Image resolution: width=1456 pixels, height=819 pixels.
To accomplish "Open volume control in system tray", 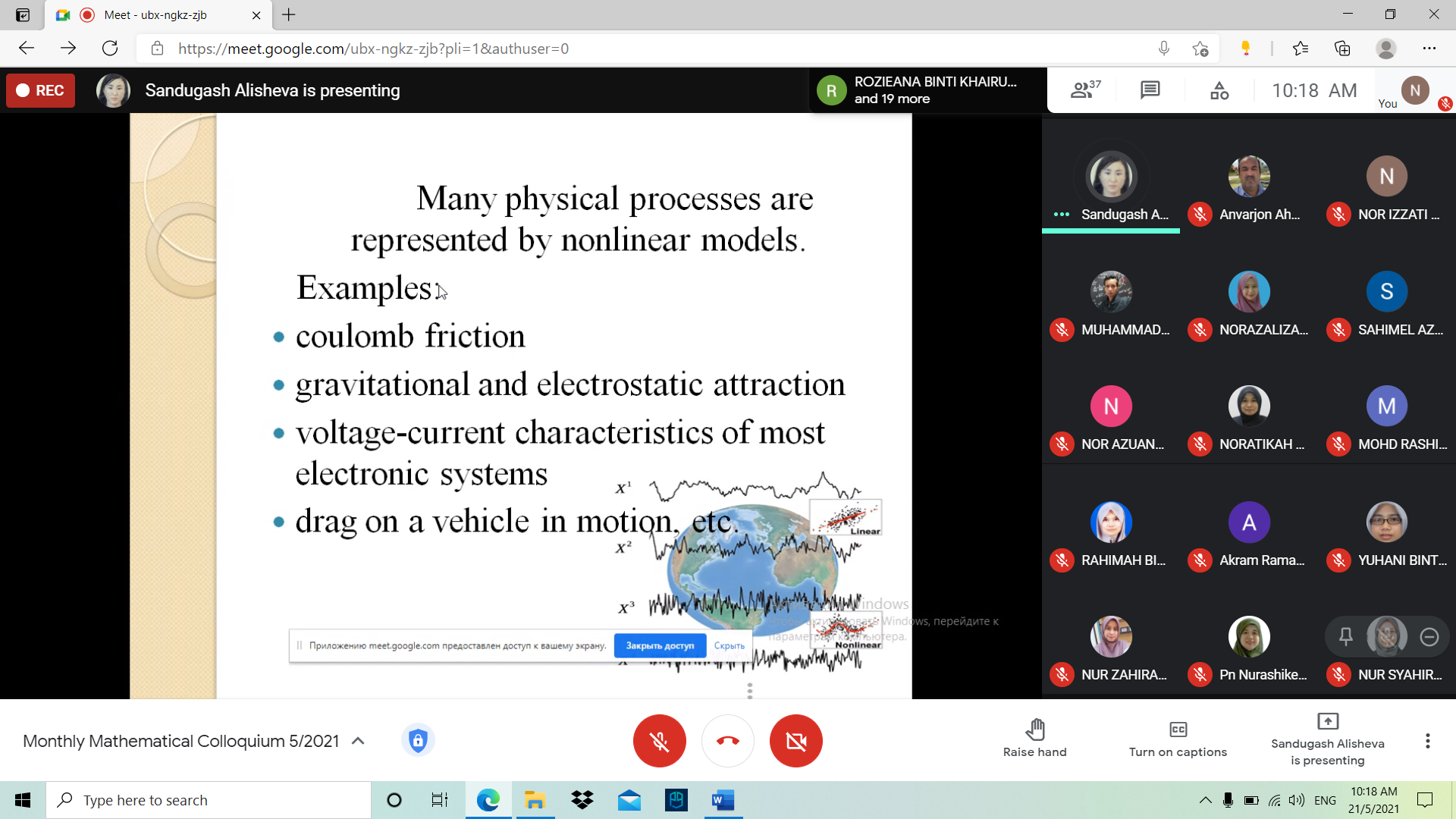I will coord(1297,800).
